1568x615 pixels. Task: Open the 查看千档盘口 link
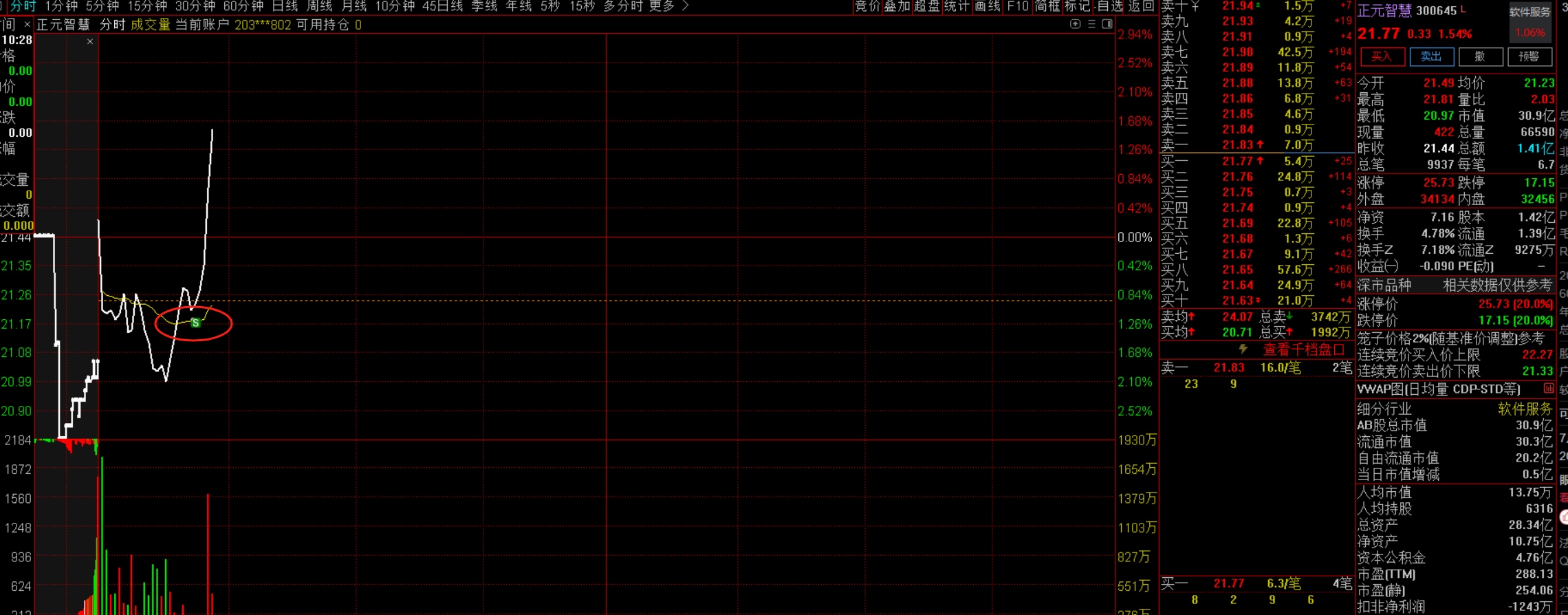[x=1304, y=349]
